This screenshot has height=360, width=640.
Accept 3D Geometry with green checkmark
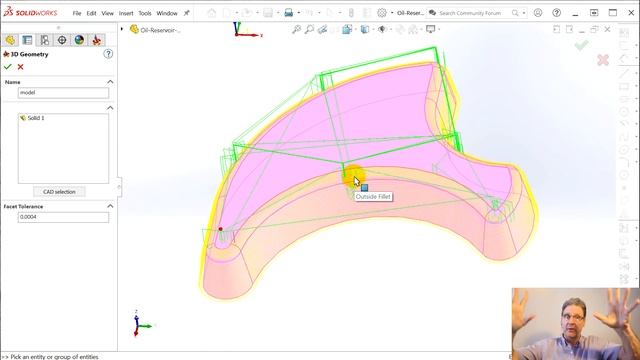[x=8, y=67]
